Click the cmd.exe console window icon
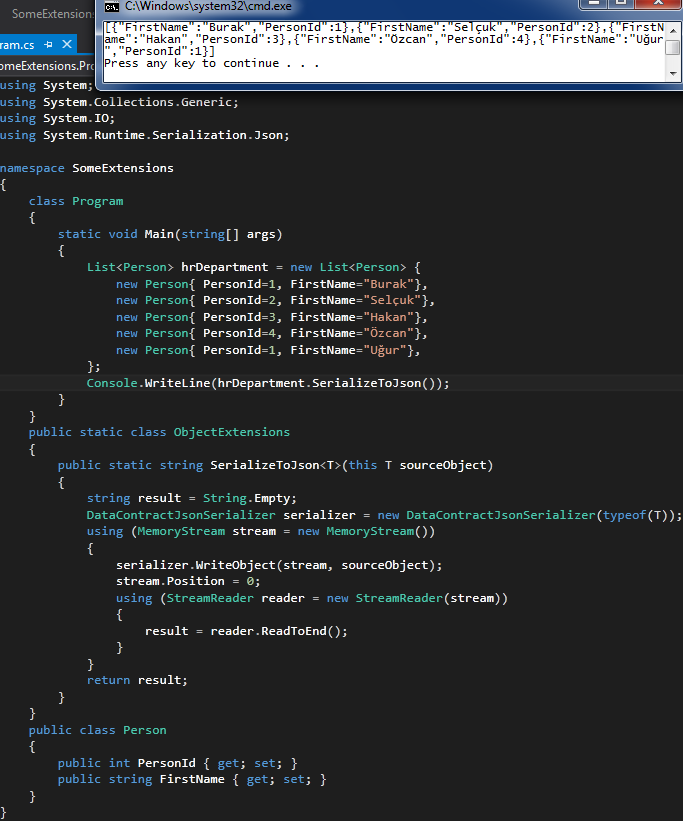Screen dimensions: 683x821 coord(113,7)
